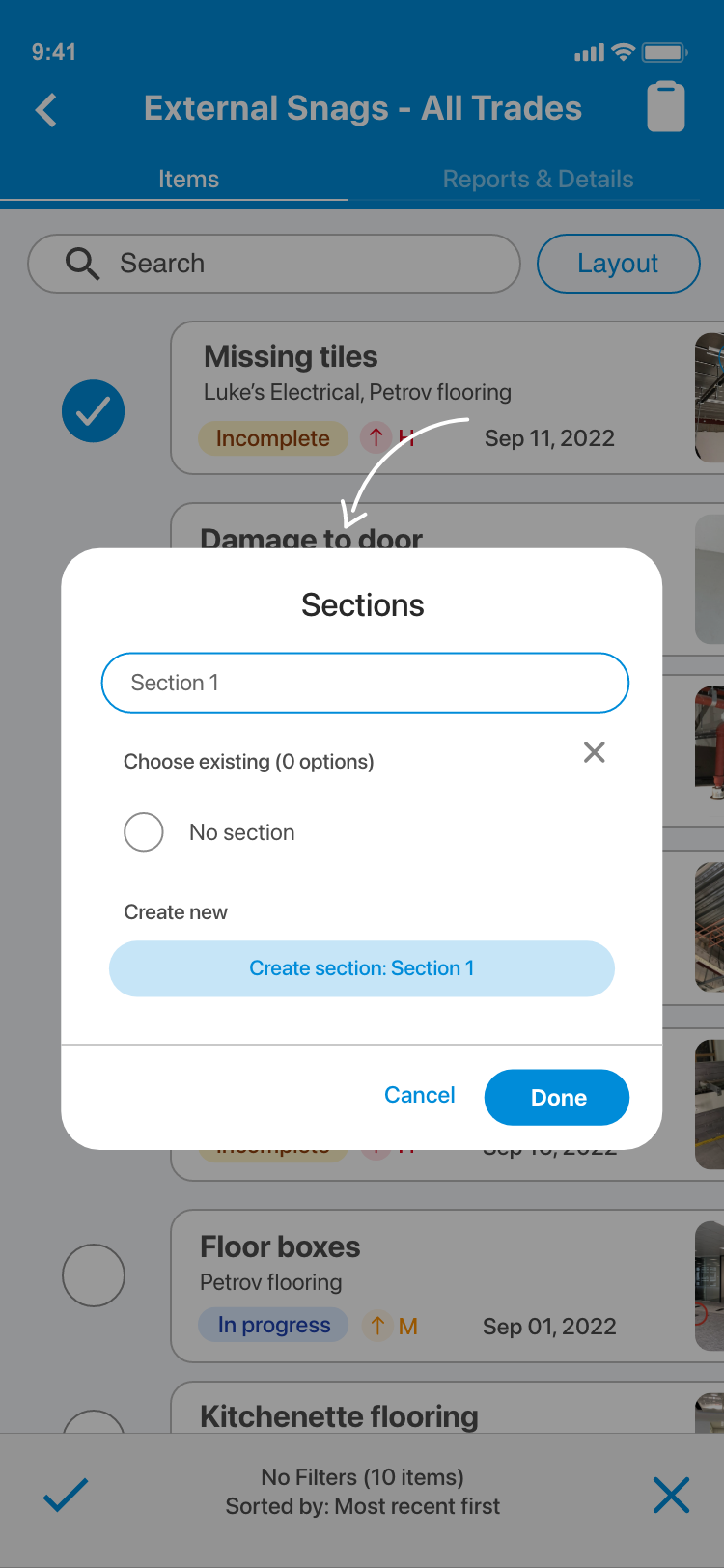Click Create section: Section 1 button

[x=362, y=968]
